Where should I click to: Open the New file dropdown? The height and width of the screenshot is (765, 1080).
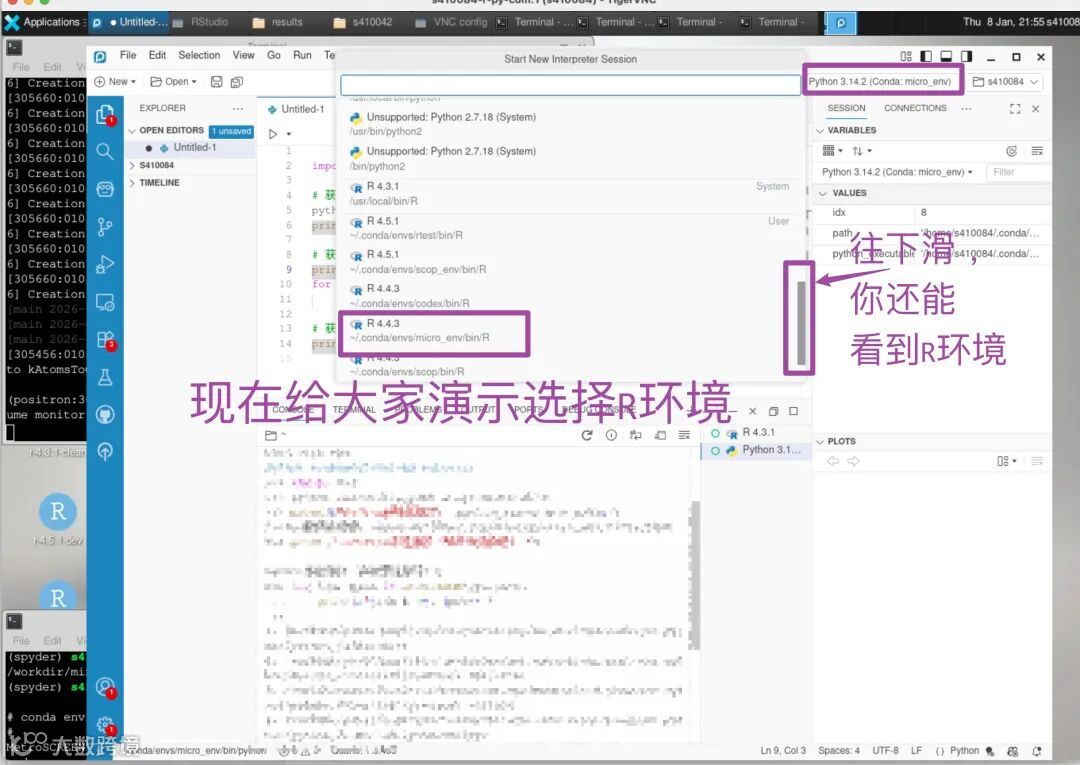pyautogui.click(x=115, y=81)
